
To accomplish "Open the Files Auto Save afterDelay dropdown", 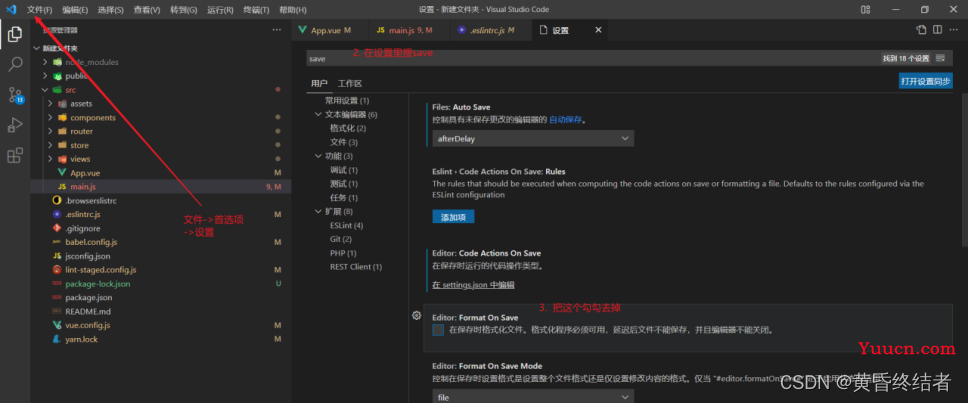I will coord(533,139).
